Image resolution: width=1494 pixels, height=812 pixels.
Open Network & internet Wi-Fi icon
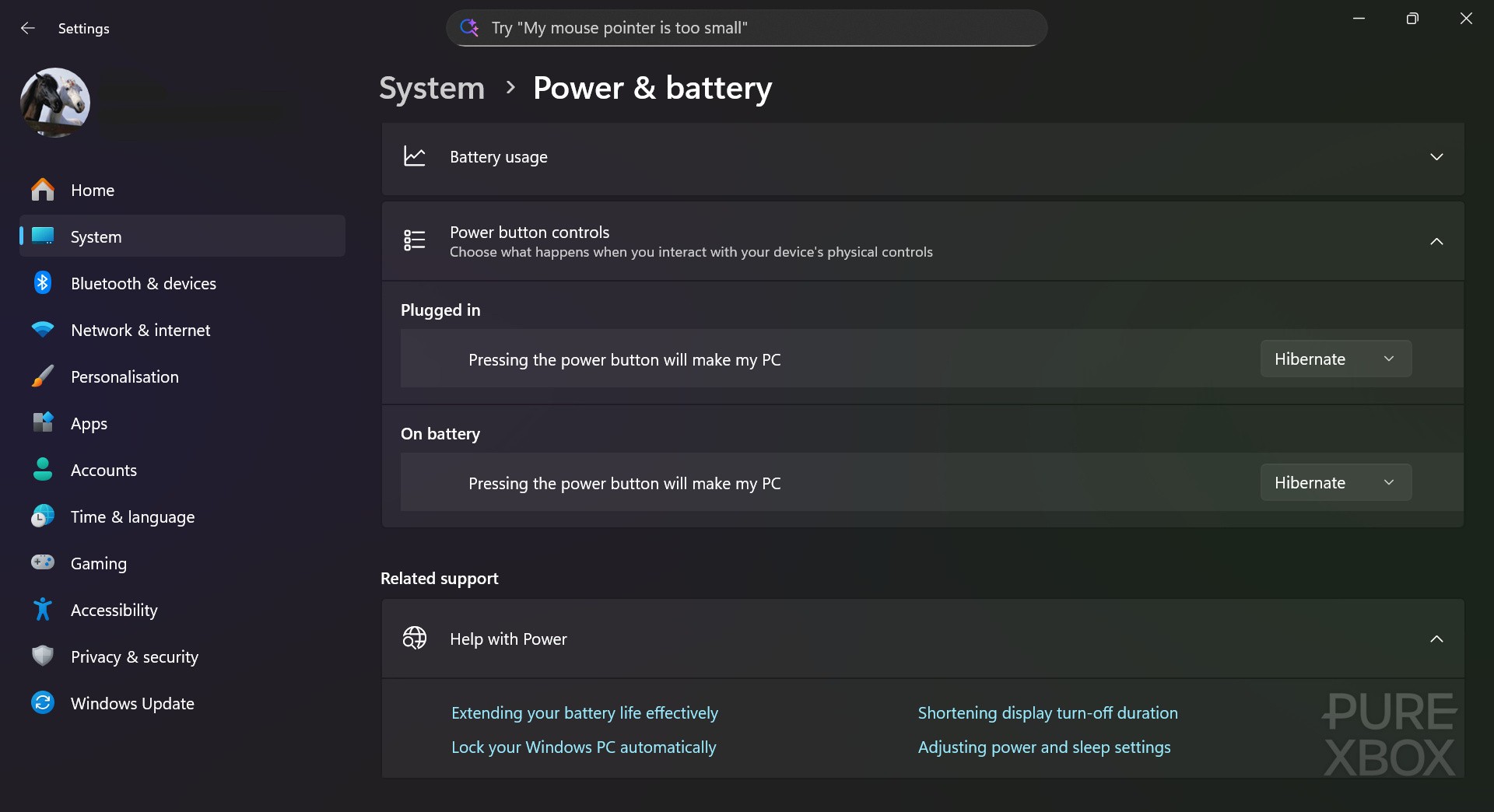[x=43, y=330]
